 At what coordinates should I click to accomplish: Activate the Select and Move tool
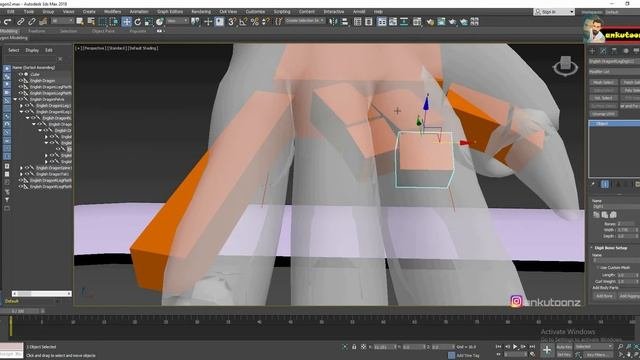coord(127,22)
